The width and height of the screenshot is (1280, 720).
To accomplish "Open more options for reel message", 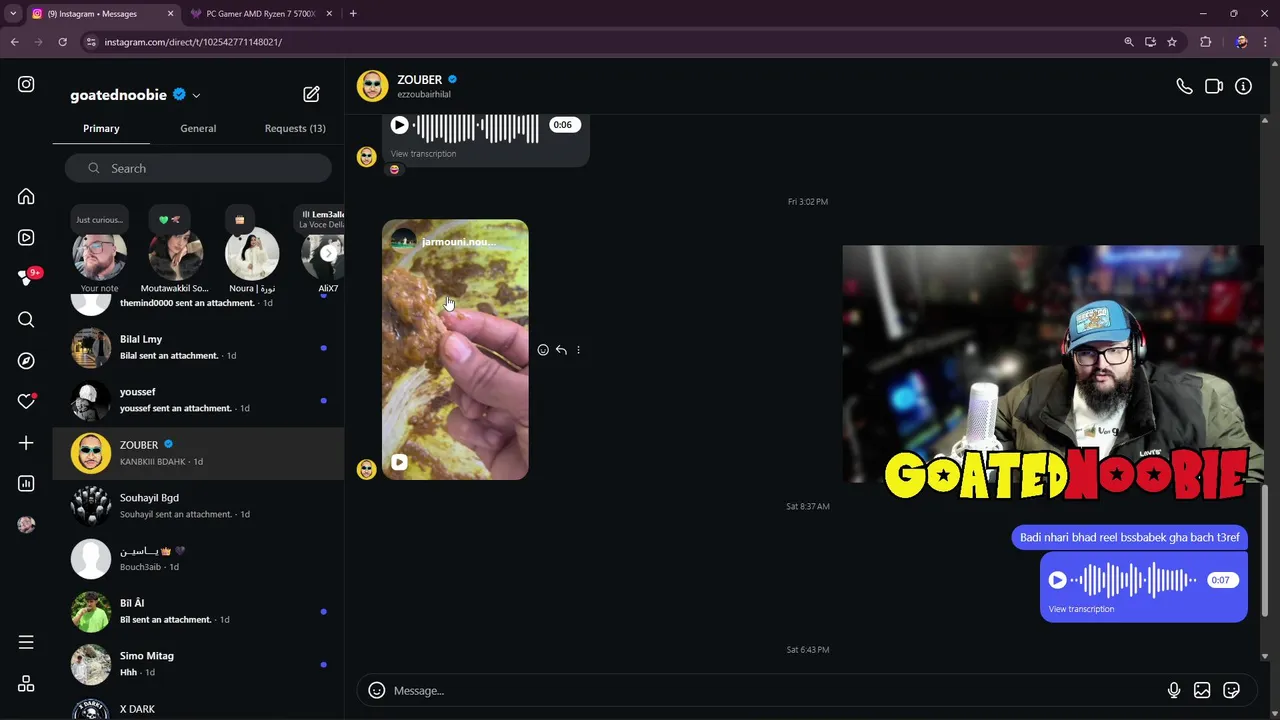I will pos(578,350).
